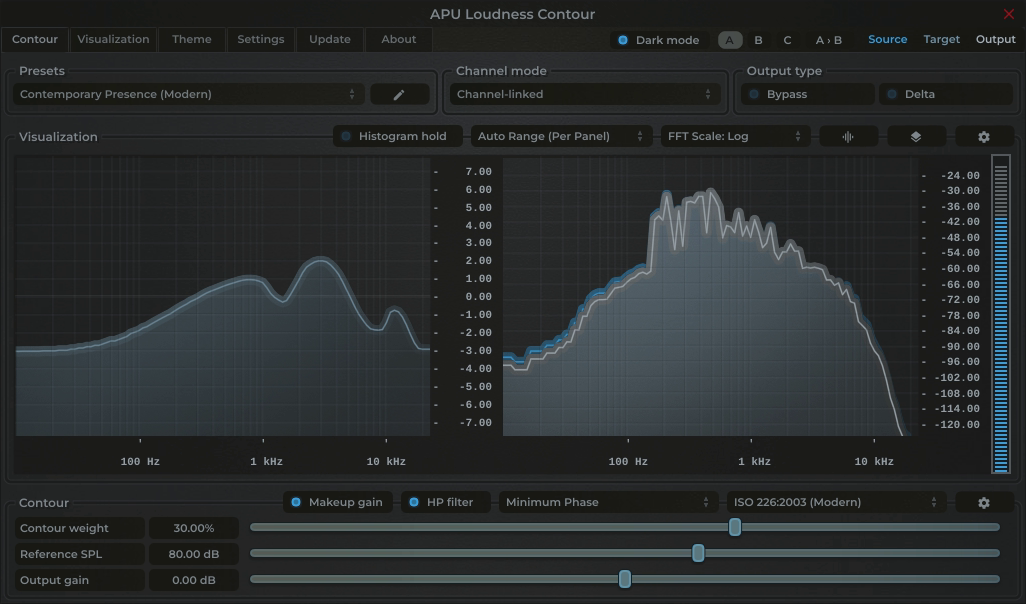Copy state with A › B button
Screen dimensions: 1026x604
(x=828, y=40)
